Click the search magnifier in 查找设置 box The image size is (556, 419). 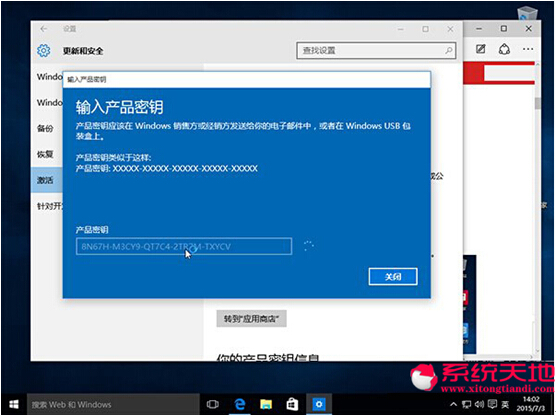point(449,50)
